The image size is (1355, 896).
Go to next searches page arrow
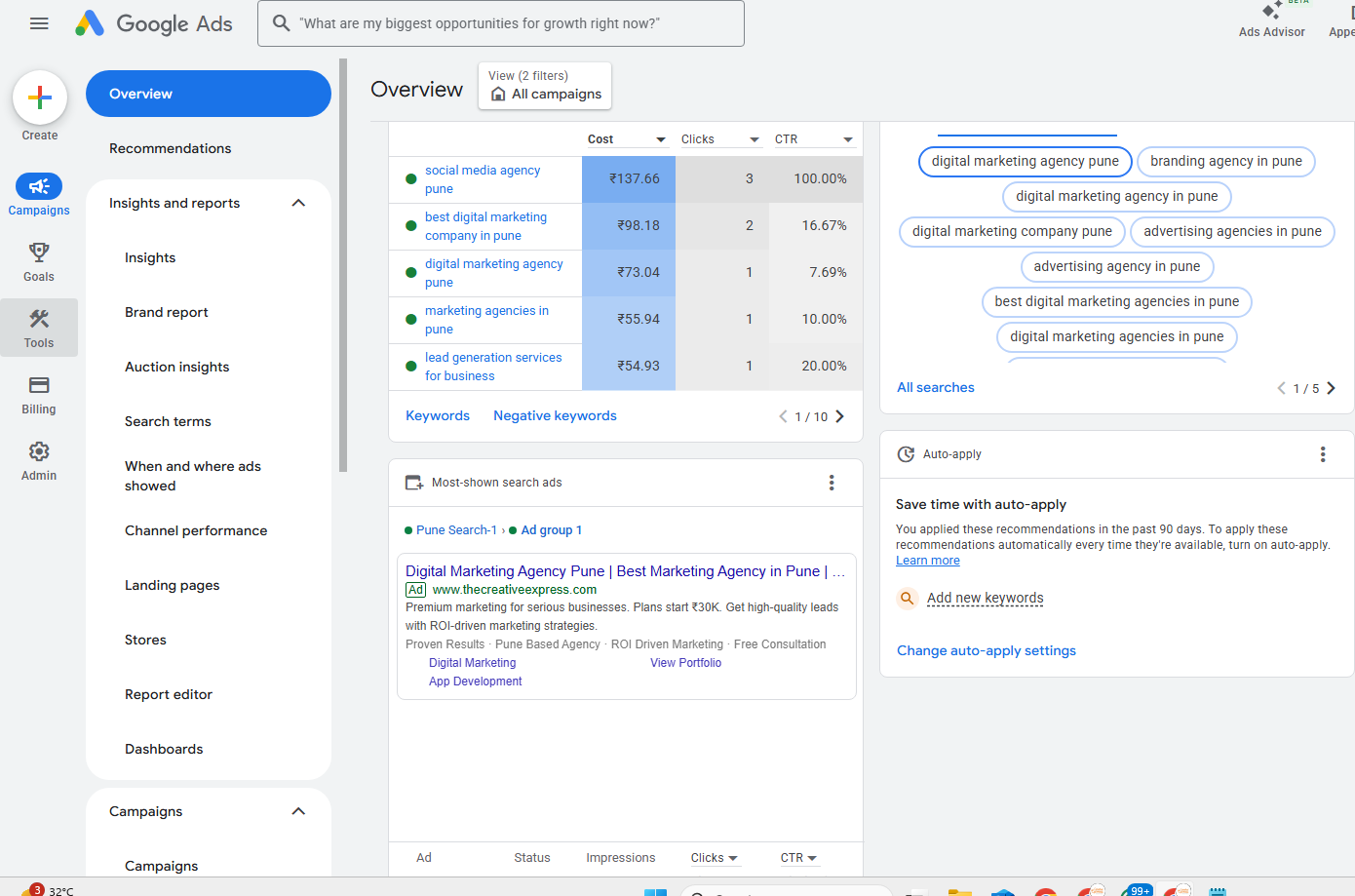tap(1331, 388)
